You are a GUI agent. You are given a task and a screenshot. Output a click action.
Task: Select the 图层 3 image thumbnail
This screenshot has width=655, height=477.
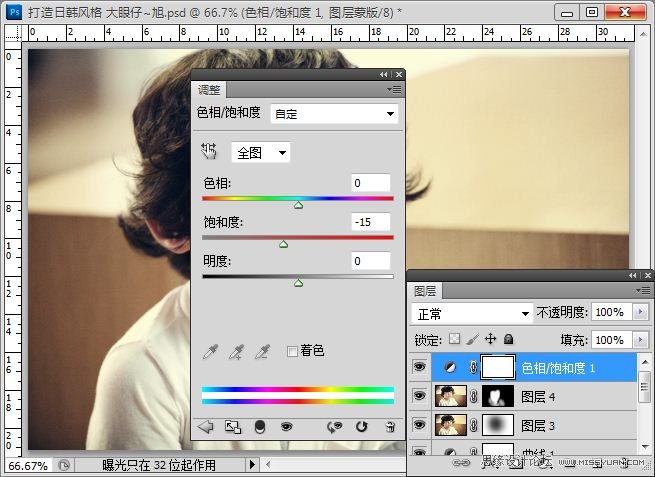[x=451, y=425]
